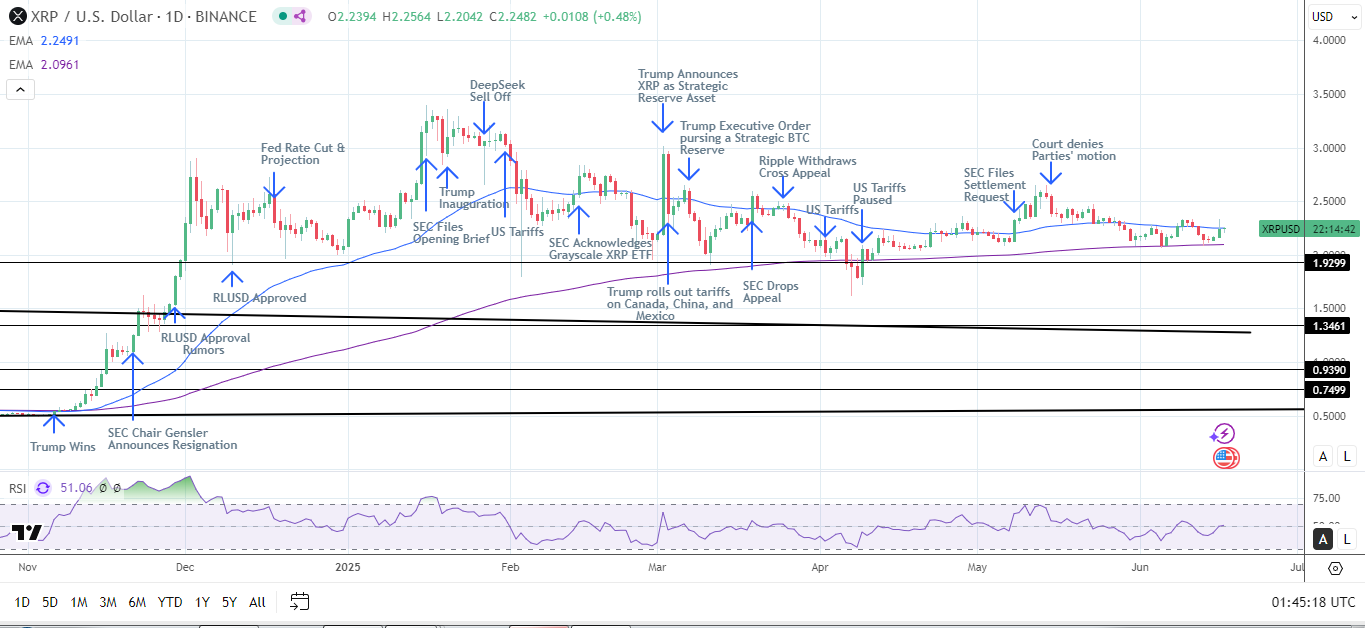Set range to All

click(x=257, y=602)
